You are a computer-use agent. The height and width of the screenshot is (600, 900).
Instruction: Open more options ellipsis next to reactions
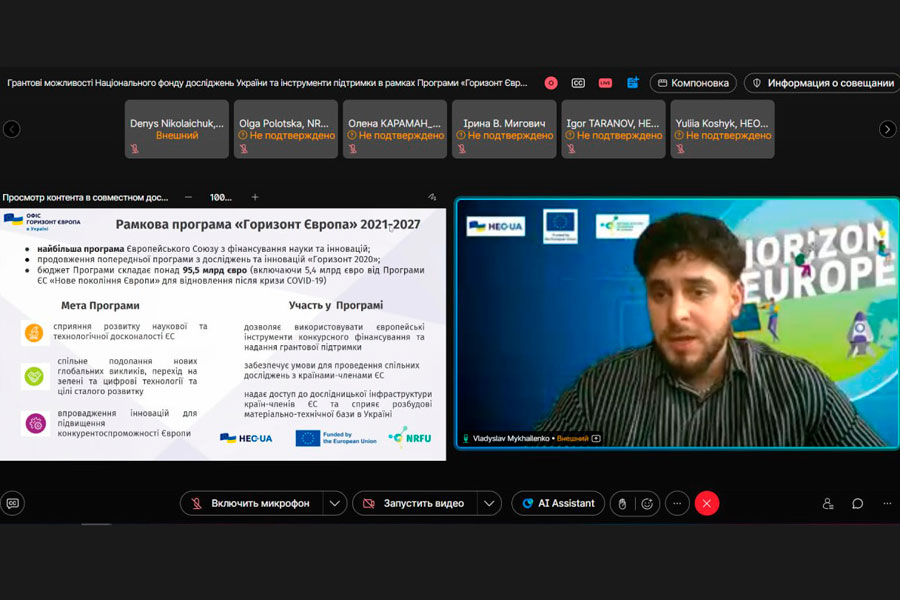point(677,503)
